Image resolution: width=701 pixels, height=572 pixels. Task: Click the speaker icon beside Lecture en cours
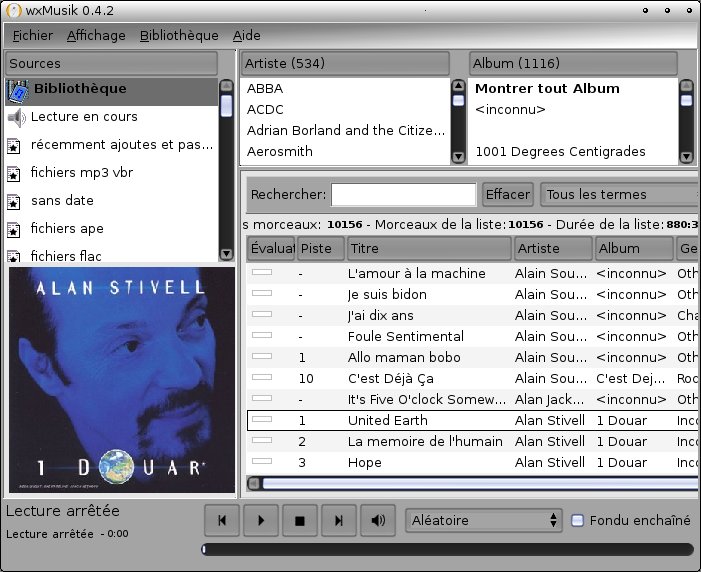pyautogui.click(x=17, y=118)
